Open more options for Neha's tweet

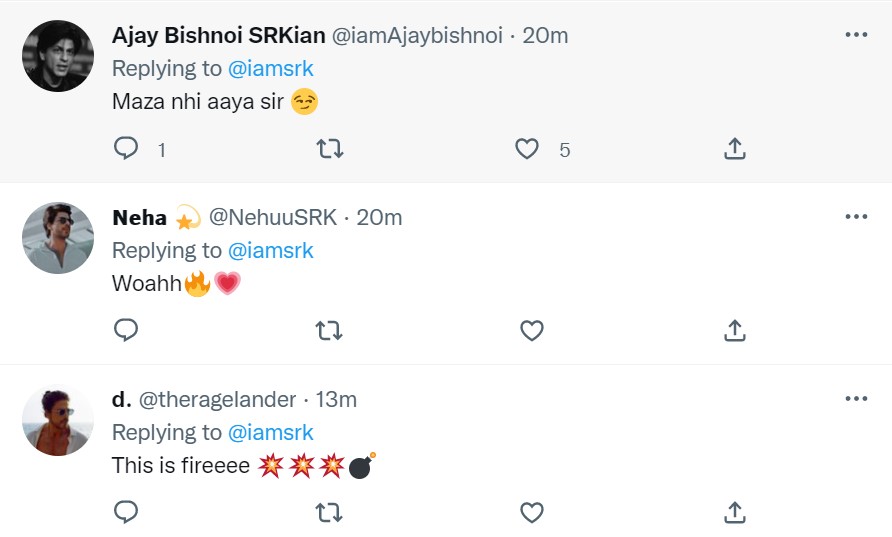click(856, 217)
